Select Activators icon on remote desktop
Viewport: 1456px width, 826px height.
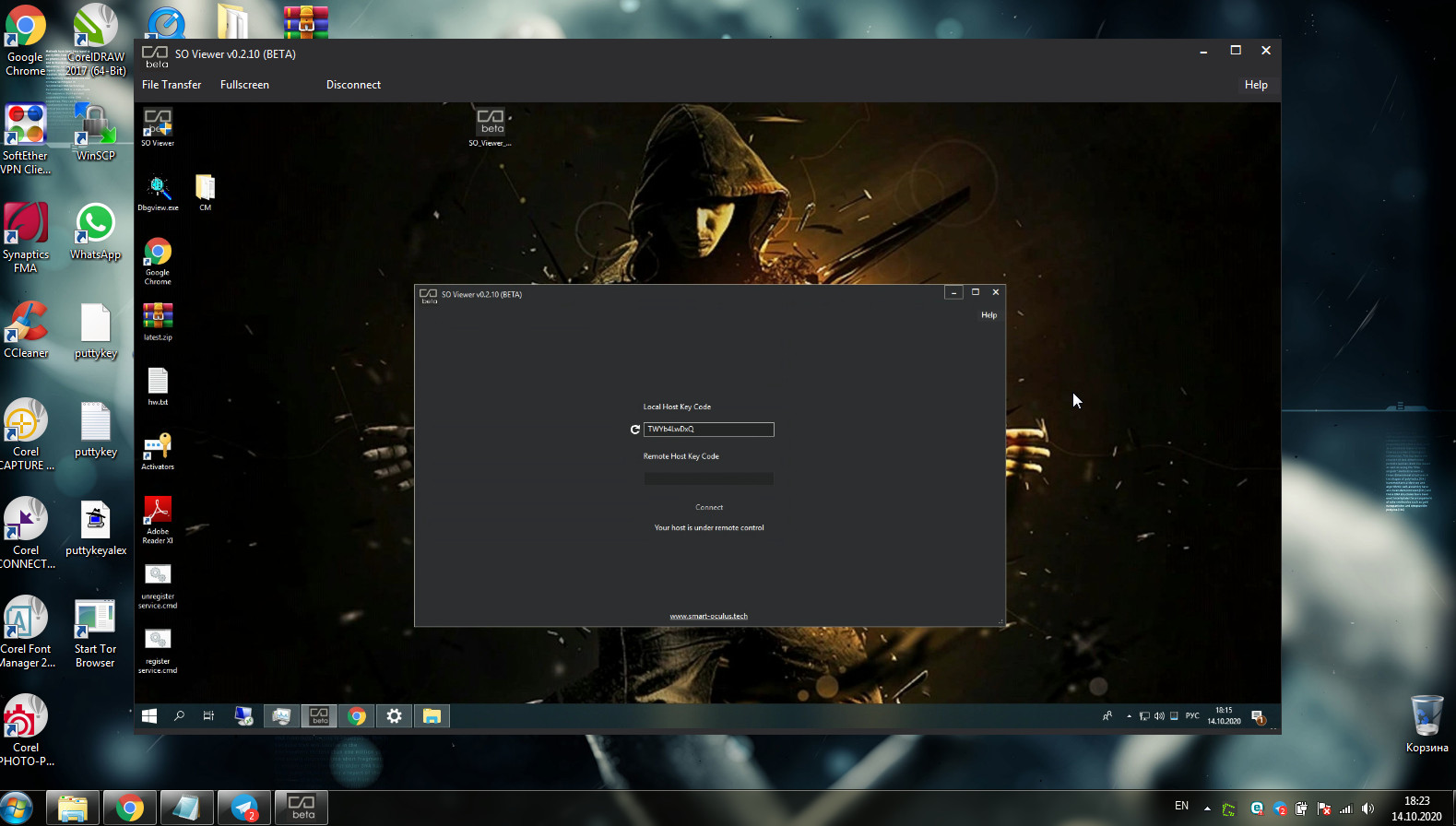[158, 451]
